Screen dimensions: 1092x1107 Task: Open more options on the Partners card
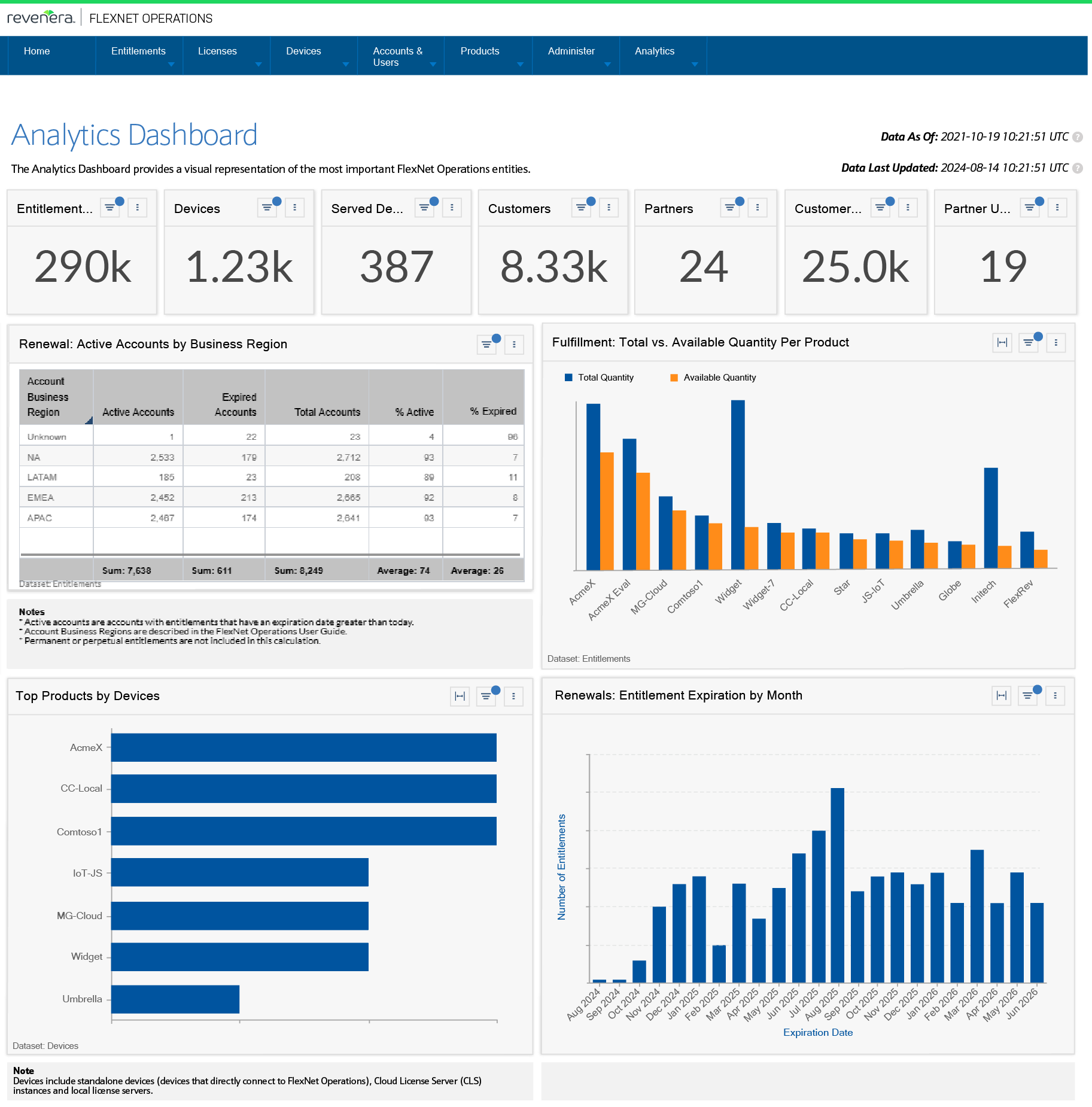pos(758,208)
